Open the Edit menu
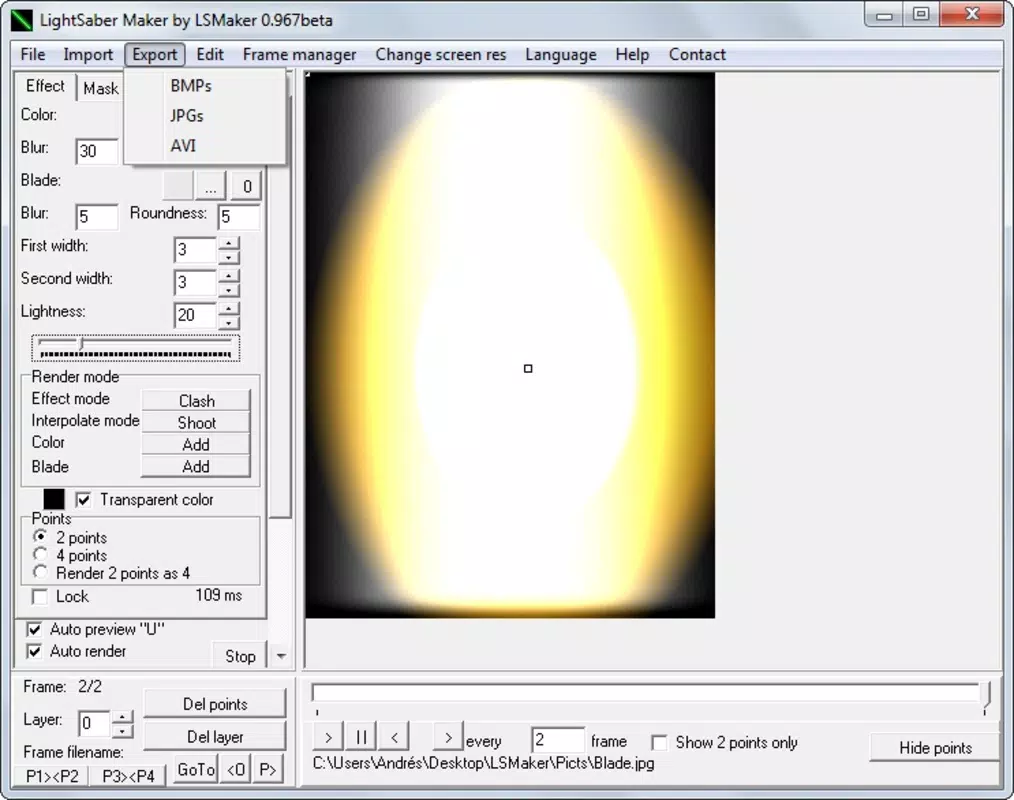1014x800 pixels. pos(210,54)
